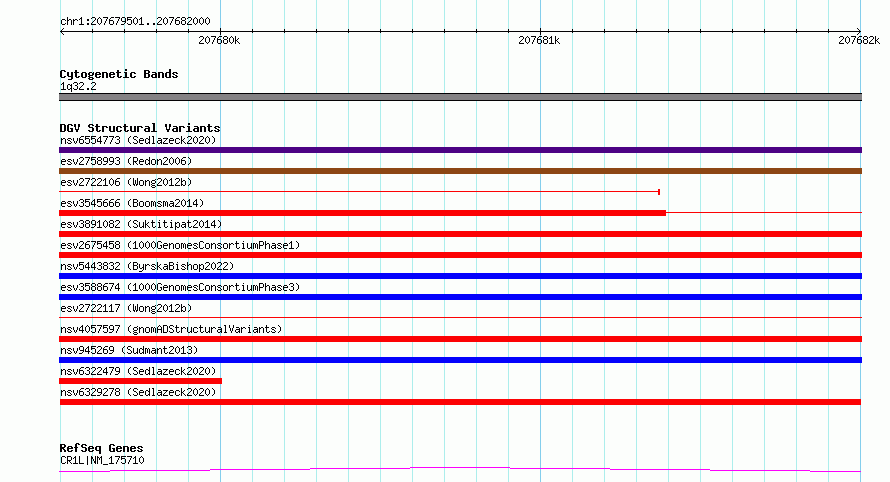Click the thin red esv2722117 variant line
This screenshot has height=482, width=890.
coord(460,317)
